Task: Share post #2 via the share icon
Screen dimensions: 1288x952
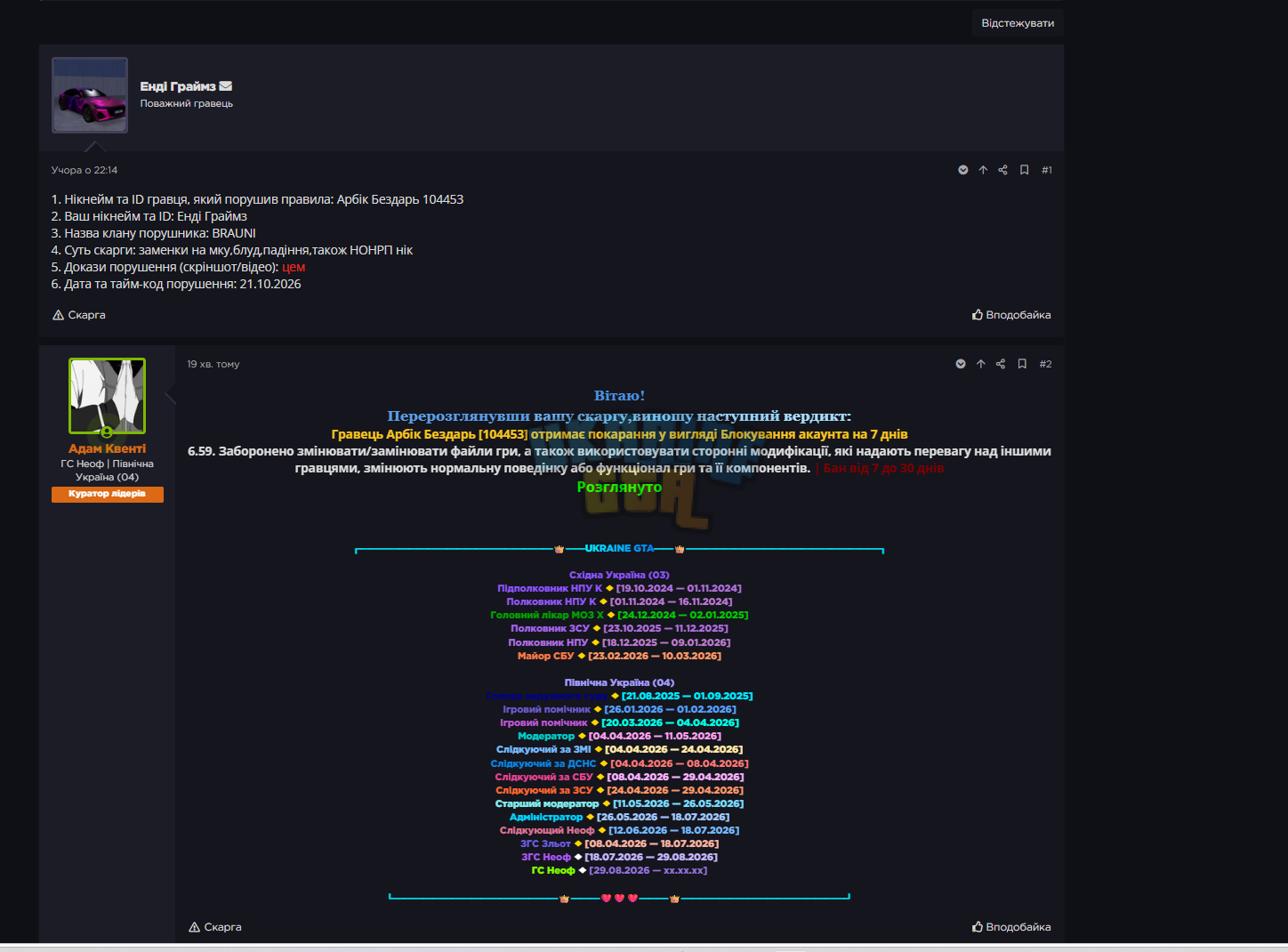Action: click(x=1001, y=364)
